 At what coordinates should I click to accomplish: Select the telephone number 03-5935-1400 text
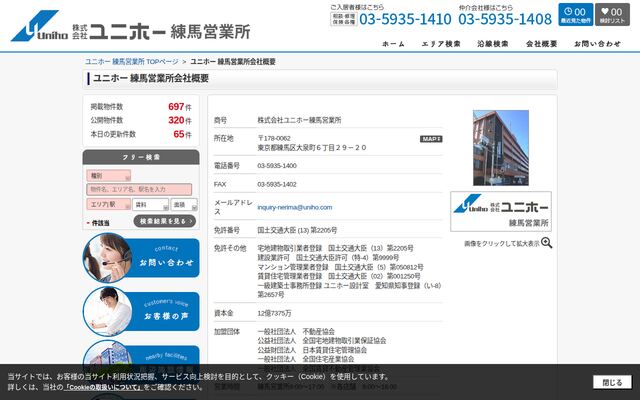(x=277, y=166)
